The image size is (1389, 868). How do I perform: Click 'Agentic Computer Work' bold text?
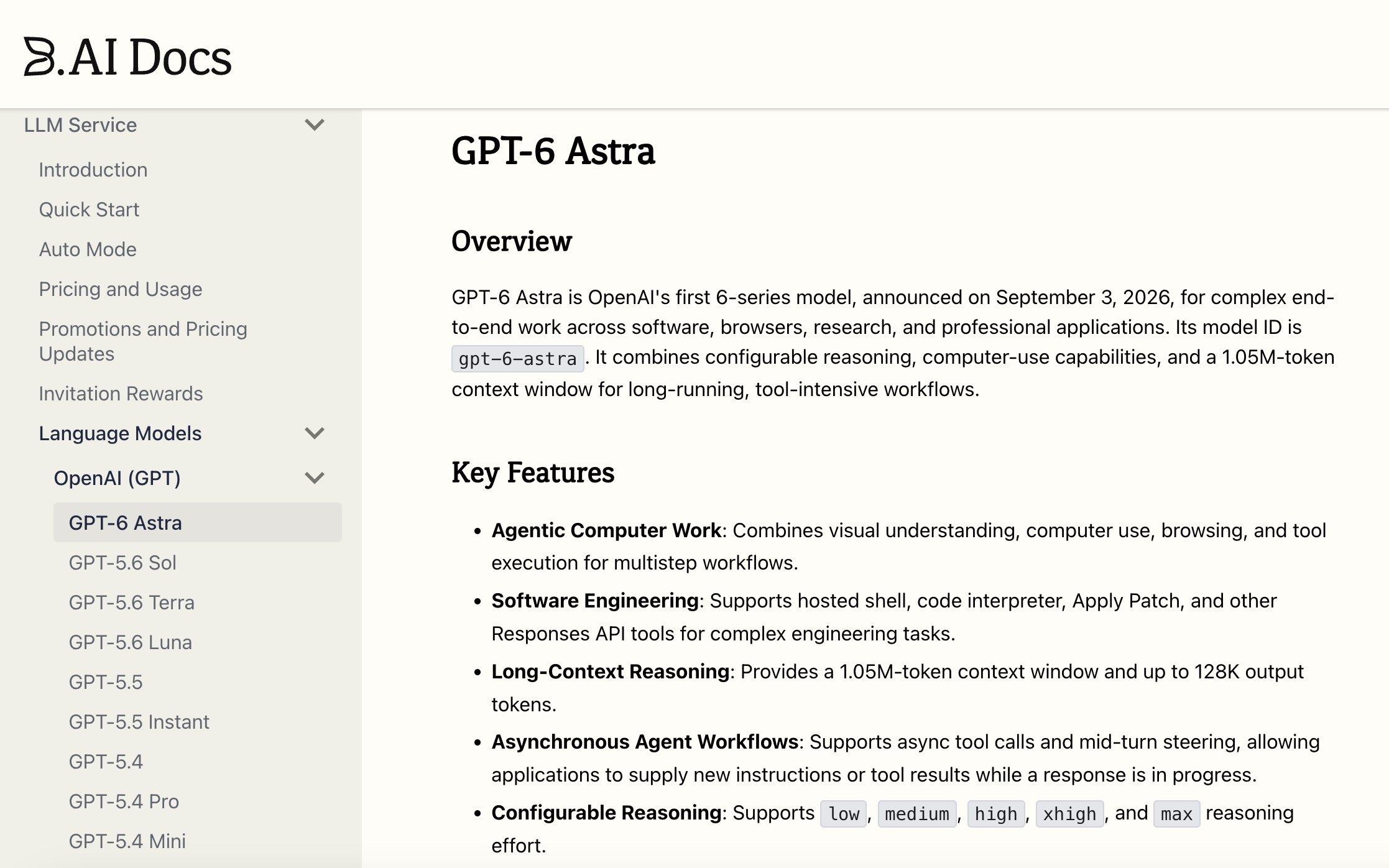(x=606, y=530)
